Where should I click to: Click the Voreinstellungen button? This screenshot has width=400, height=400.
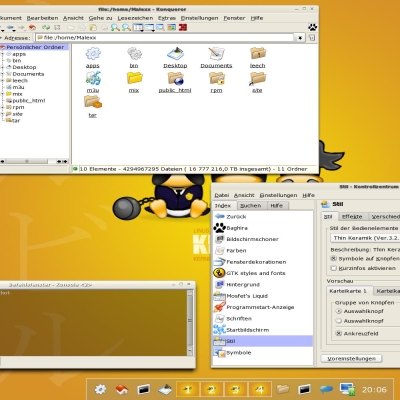[351, 359]
